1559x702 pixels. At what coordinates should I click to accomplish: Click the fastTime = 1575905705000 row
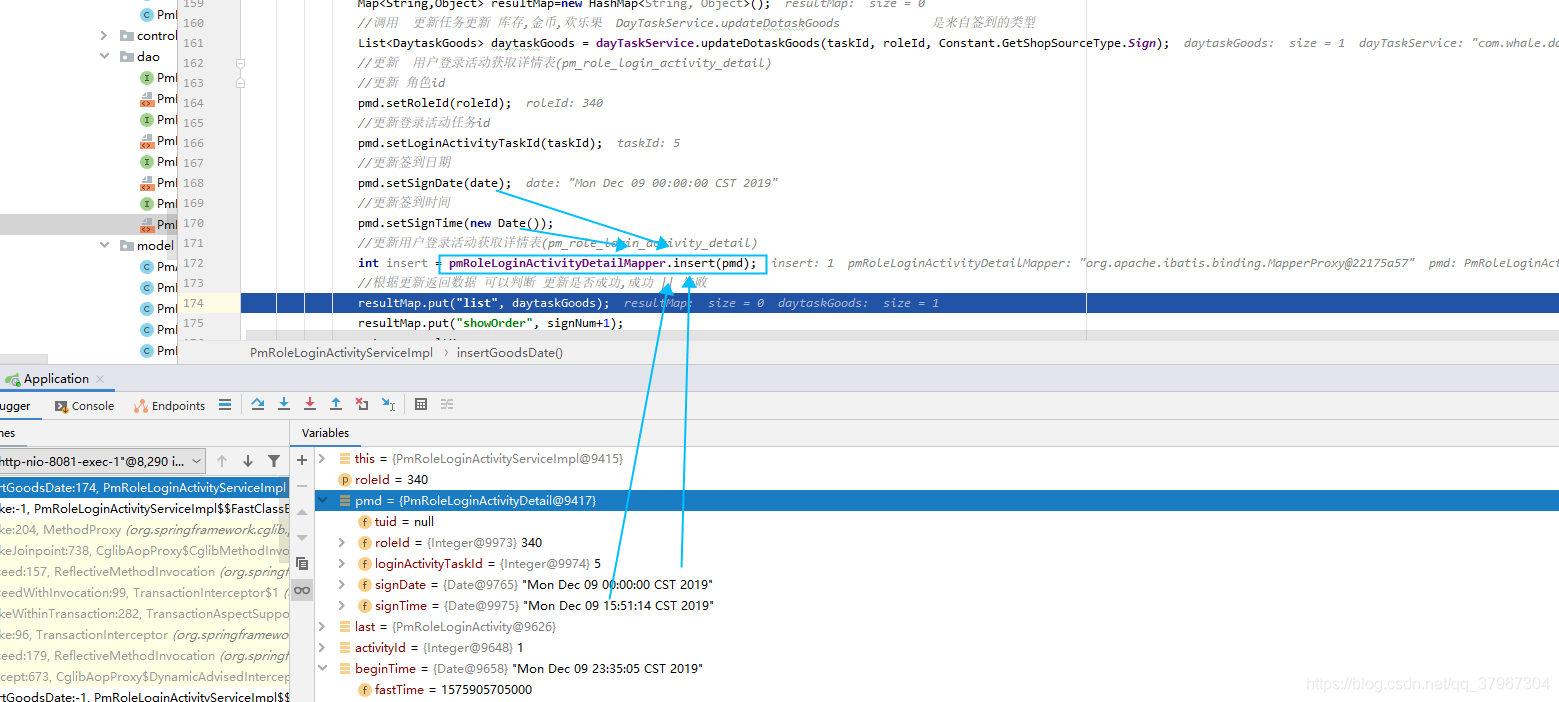pyautogui.click(x=936, y=689)
